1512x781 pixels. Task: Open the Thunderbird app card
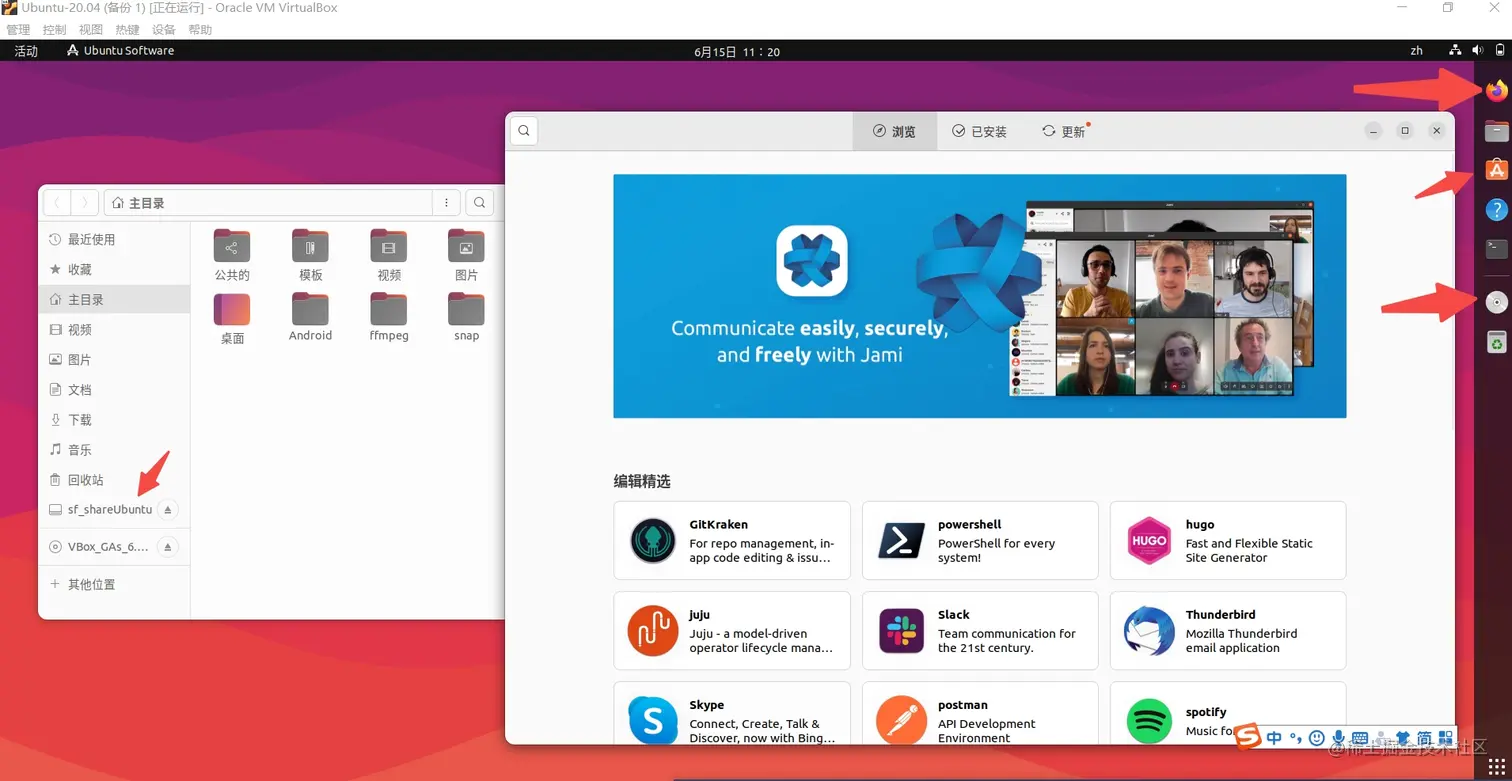(1228, 630)
